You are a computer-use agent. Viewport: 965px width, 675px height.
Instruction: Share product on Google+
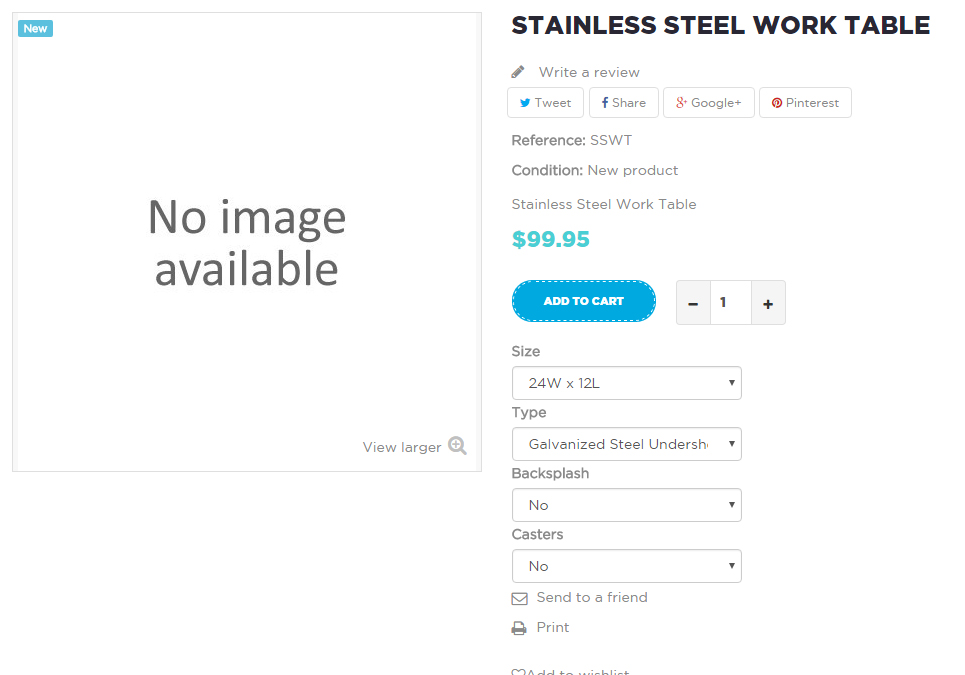(x=708, y=103)
